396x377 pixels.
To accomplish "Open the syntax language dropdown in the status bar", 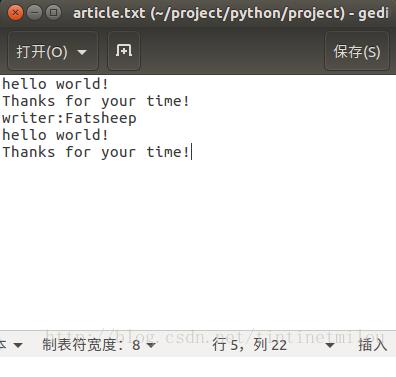I will click(11, 345).
